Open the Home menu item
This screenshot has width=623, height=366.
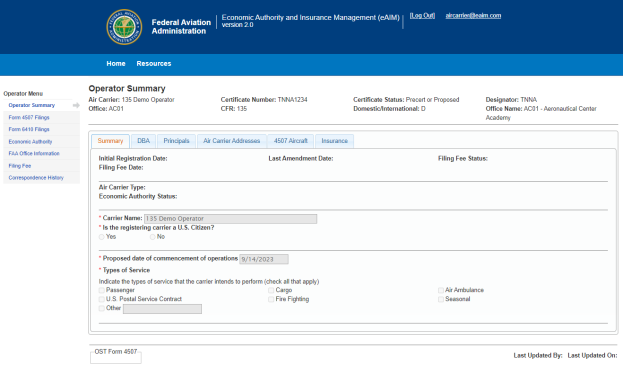point(116,64)
